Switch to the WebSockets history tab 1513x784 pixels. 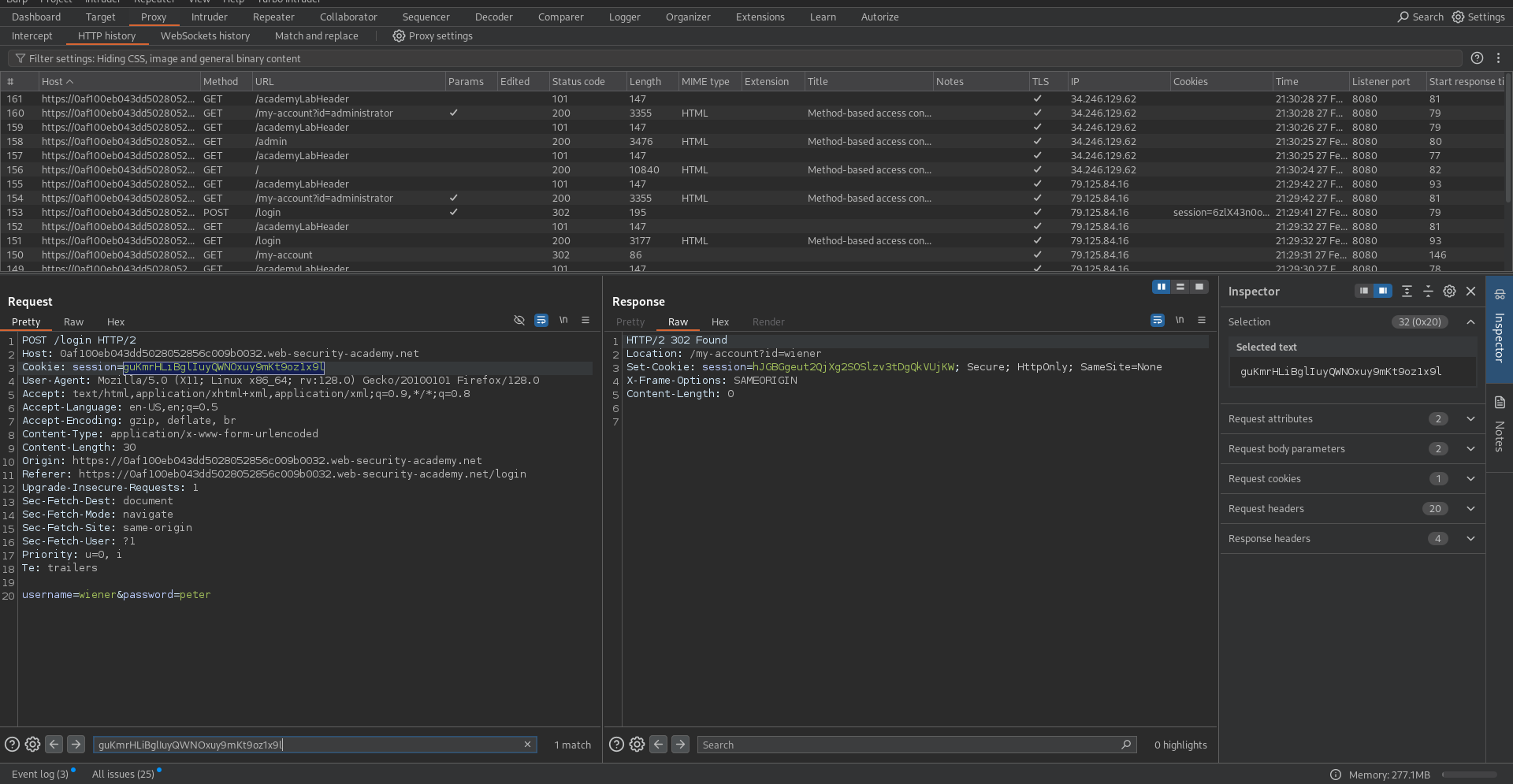click(205, 35)
